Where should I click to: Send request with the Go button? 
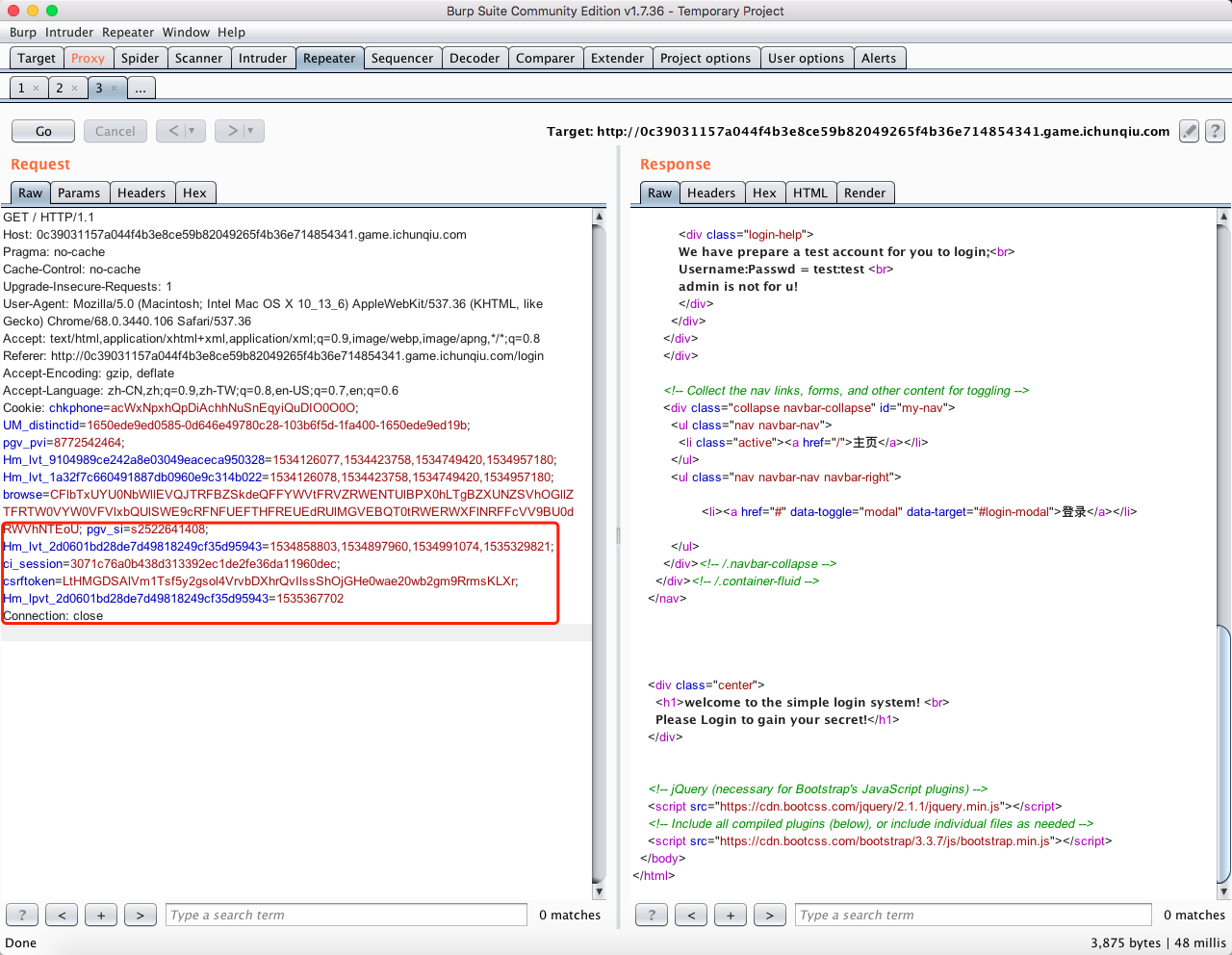(x=43, y=131)
